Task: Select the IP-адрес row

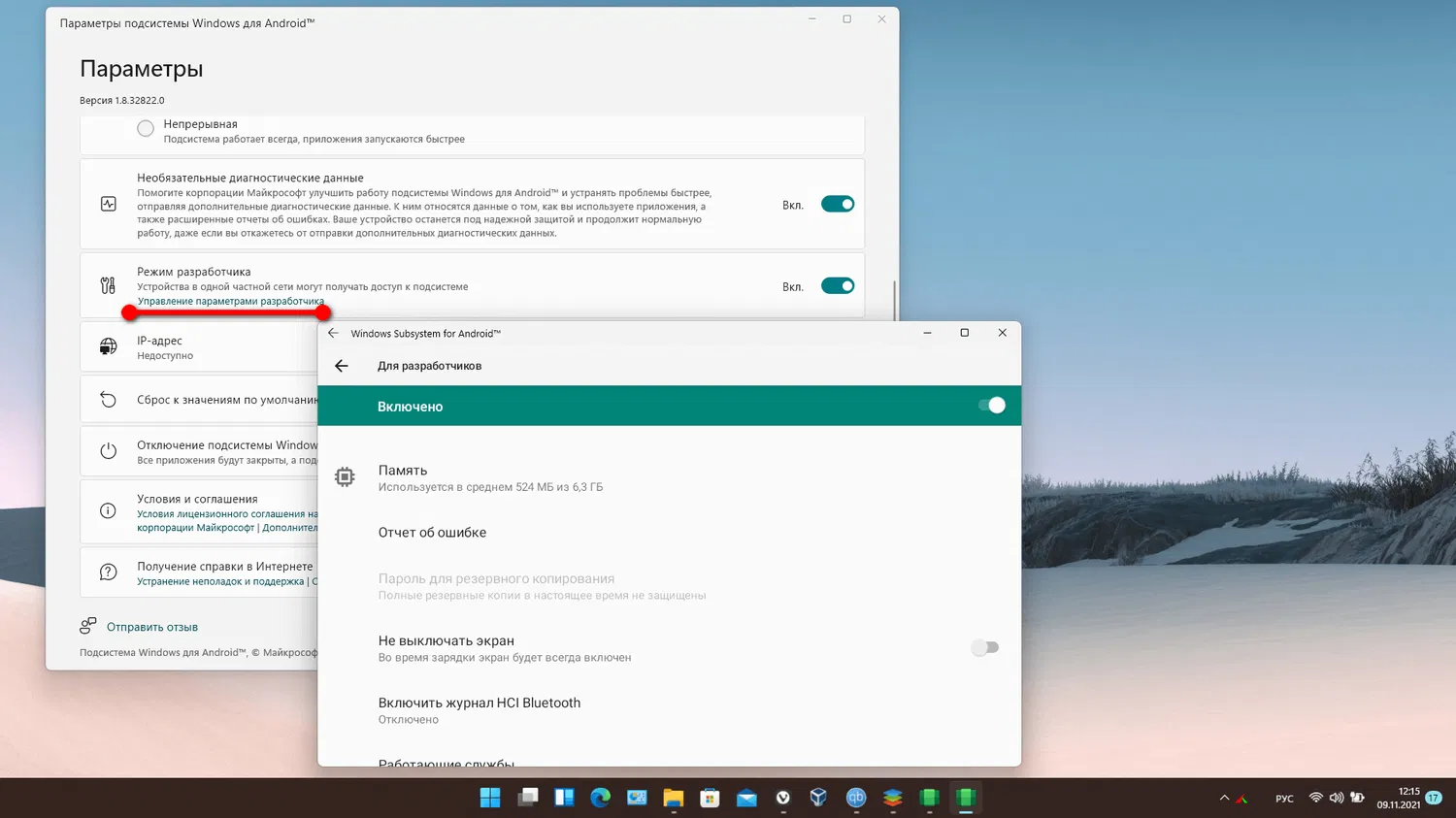Action: [x=199, y=347]
